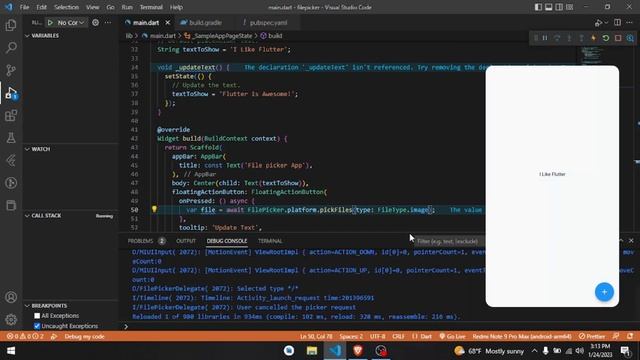Open the Accounts icon in the activity bar
Screen dimensions: 640x360
point(11,297)
